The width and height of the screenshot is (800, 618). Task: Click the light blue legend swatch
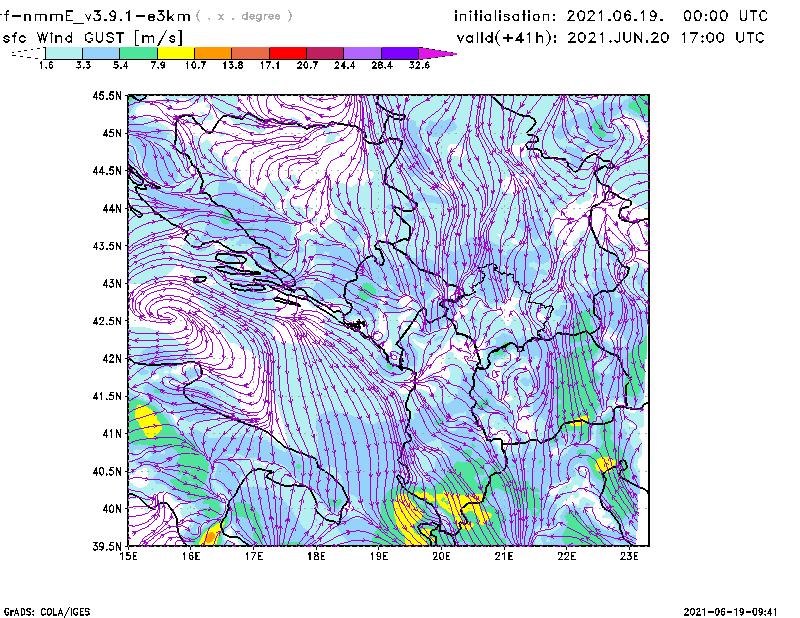[101, 53]
